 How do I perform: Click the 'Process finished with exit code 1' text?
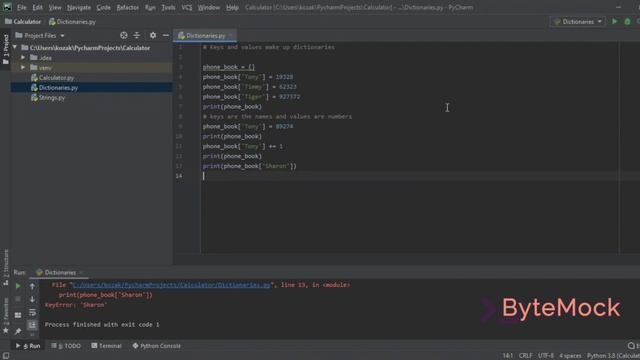[x=102, y=324]
